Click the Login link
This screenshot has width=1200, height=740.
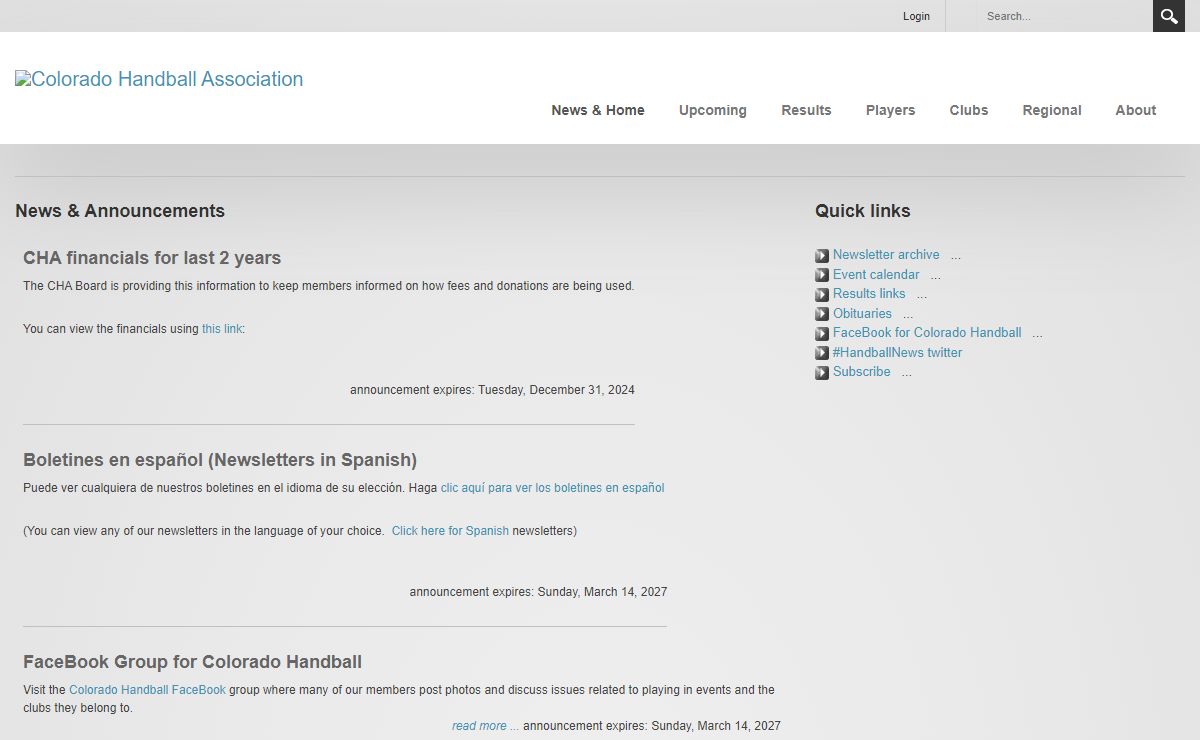(x=916, y=16)
